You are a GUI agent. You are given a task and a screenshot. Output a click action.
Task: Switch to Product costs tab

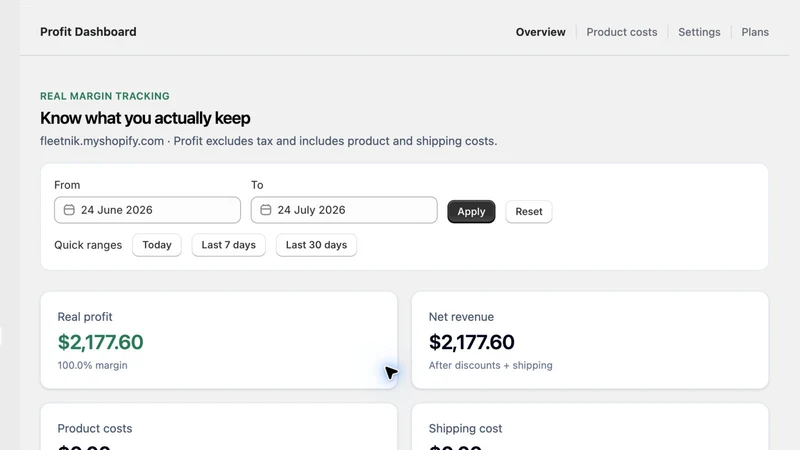(621, 32)
